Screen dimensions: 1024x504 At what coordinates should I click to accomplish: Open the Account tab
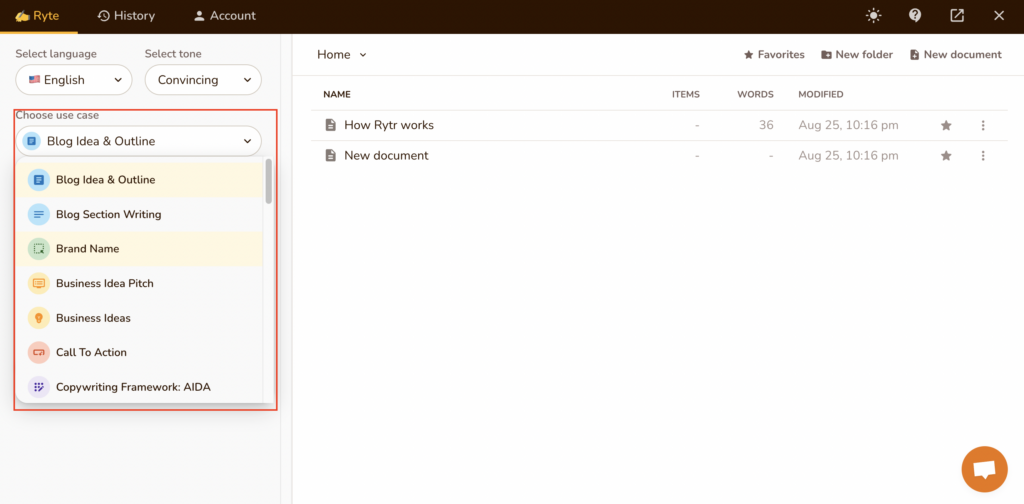[x=224, y=16]
